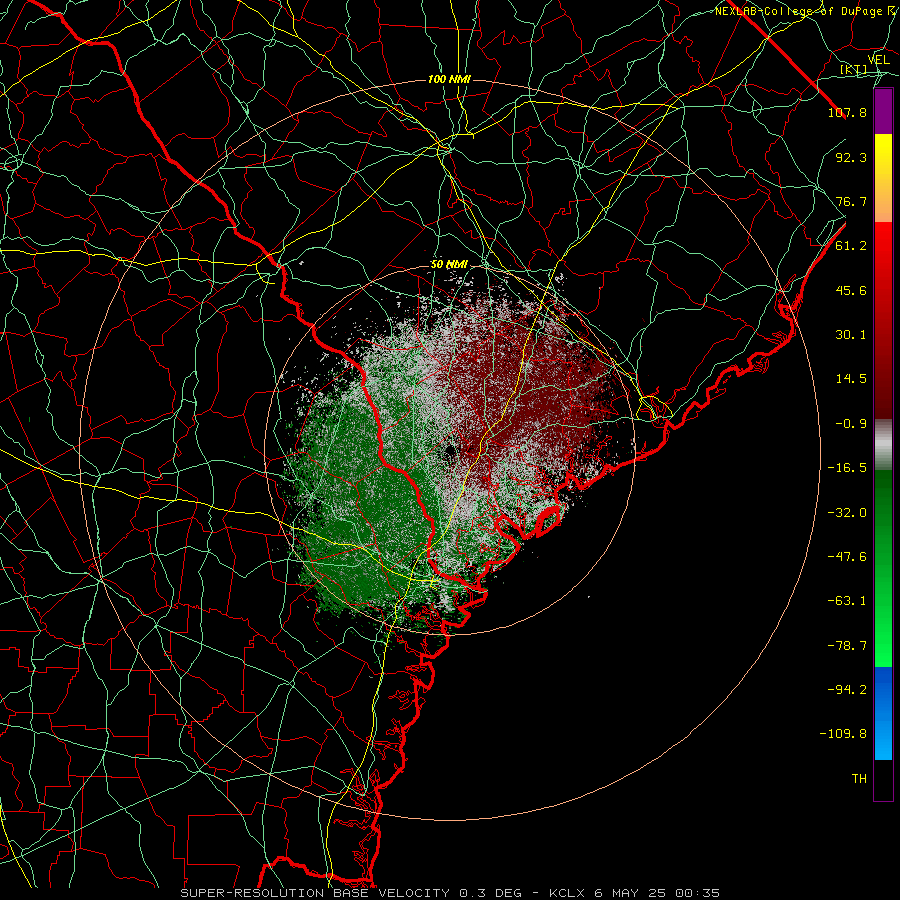Click the 30.1 legend value
Image resolution: width=900 pixels, height=900 pixels.
[x=851, y=335]
